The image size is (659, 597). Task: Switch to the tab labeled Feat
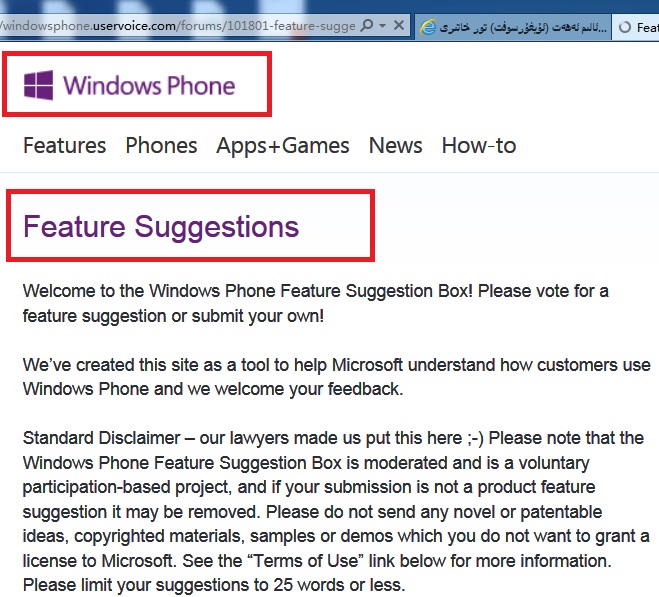(x=636, y=27)
